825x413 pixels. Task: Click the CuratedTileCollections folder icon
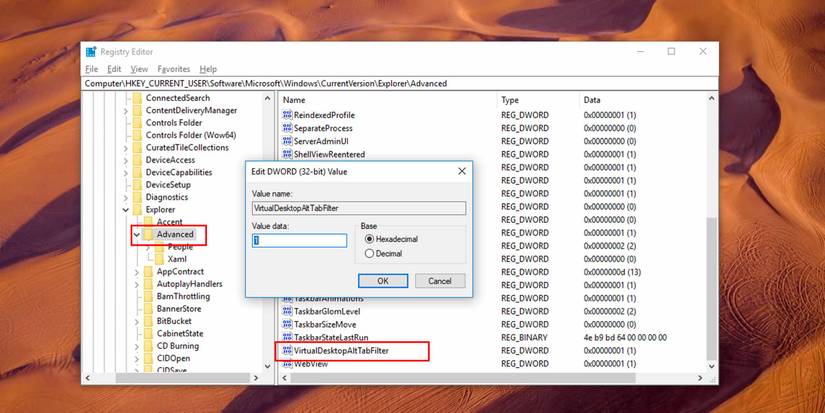pyautogui.click(x=137, y=148)
